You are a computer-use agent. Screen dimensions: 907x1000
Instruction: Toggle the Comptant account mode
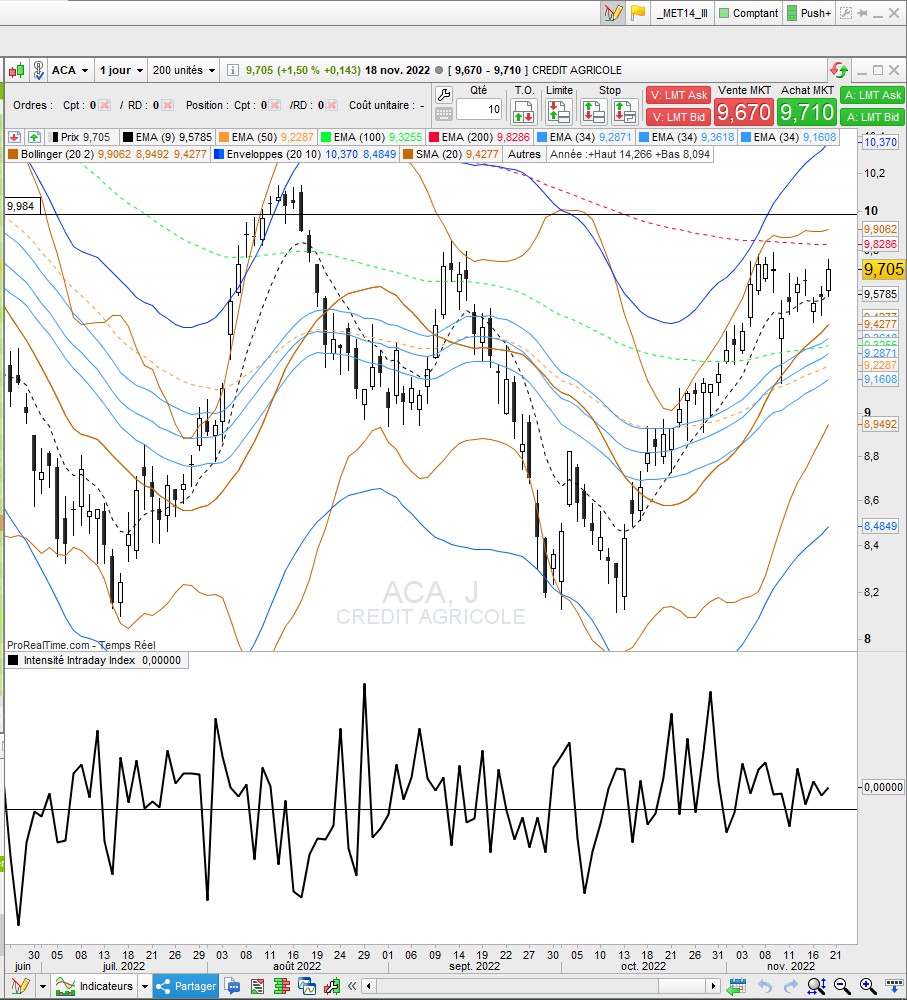(749, 13)
